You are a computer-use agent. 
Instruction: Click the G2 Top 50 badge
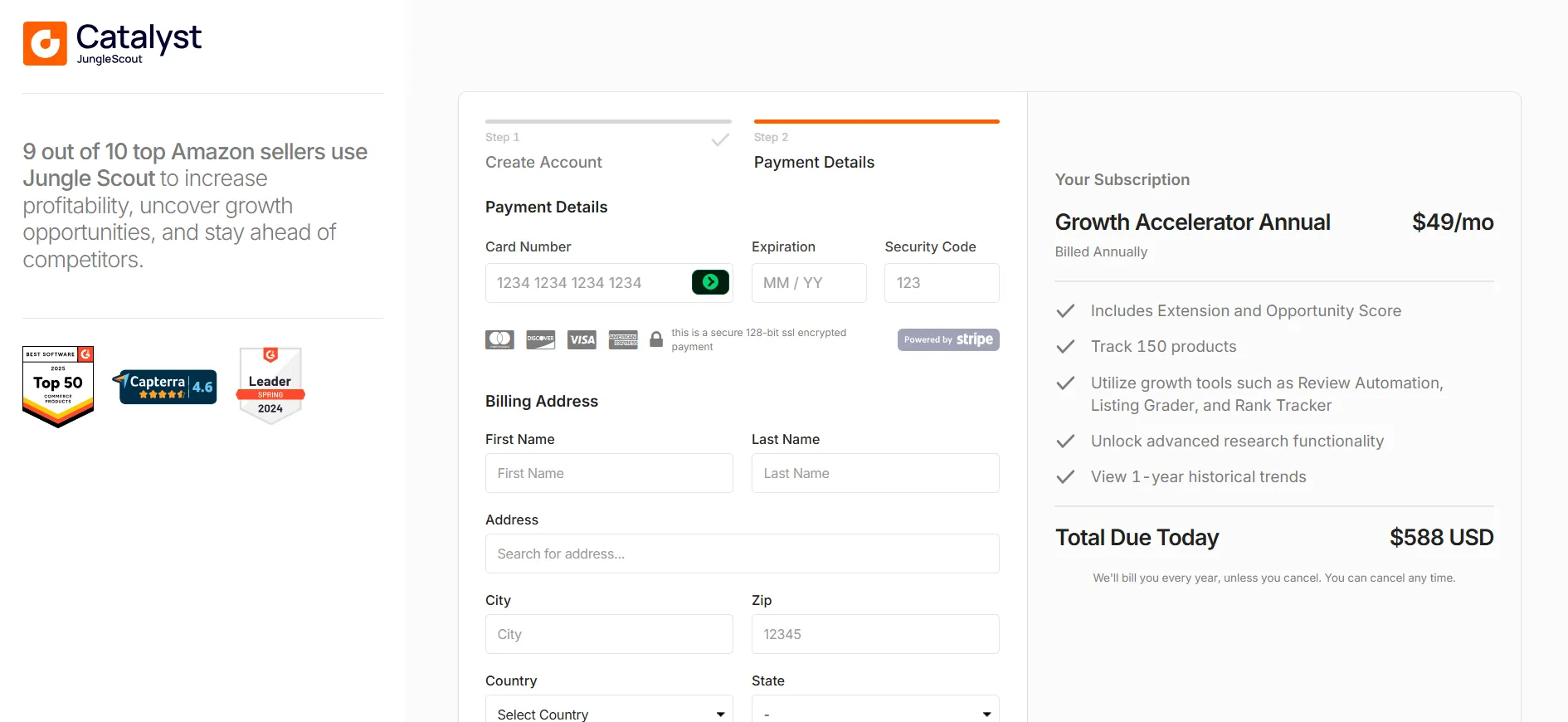point(58,387)
